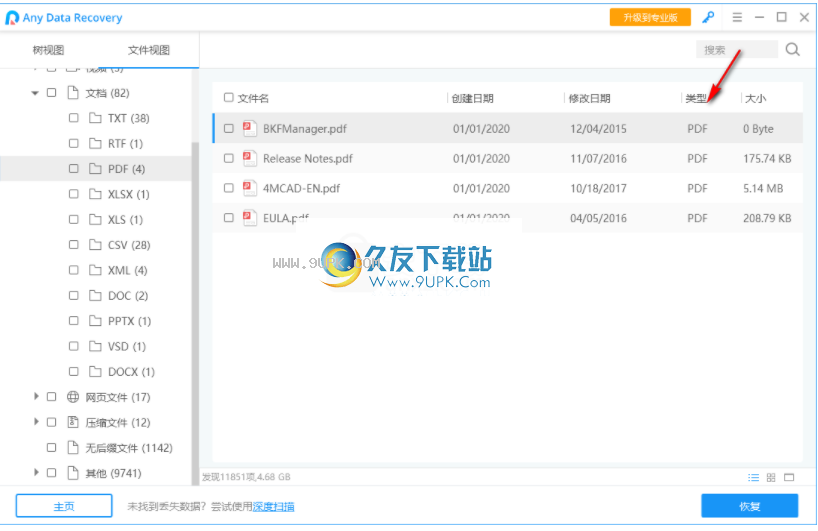Click the 4MCAD-EN.pdf file icon

[250, 188]
